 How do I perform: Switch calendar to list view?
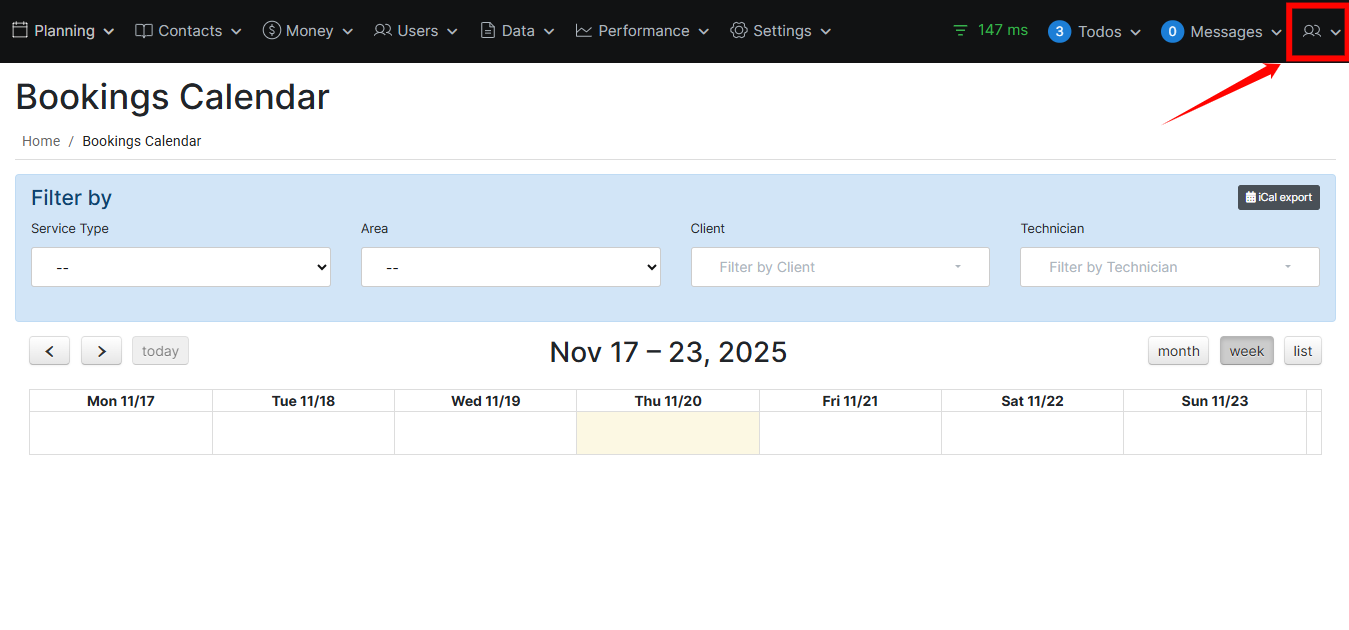point(1302,351)
